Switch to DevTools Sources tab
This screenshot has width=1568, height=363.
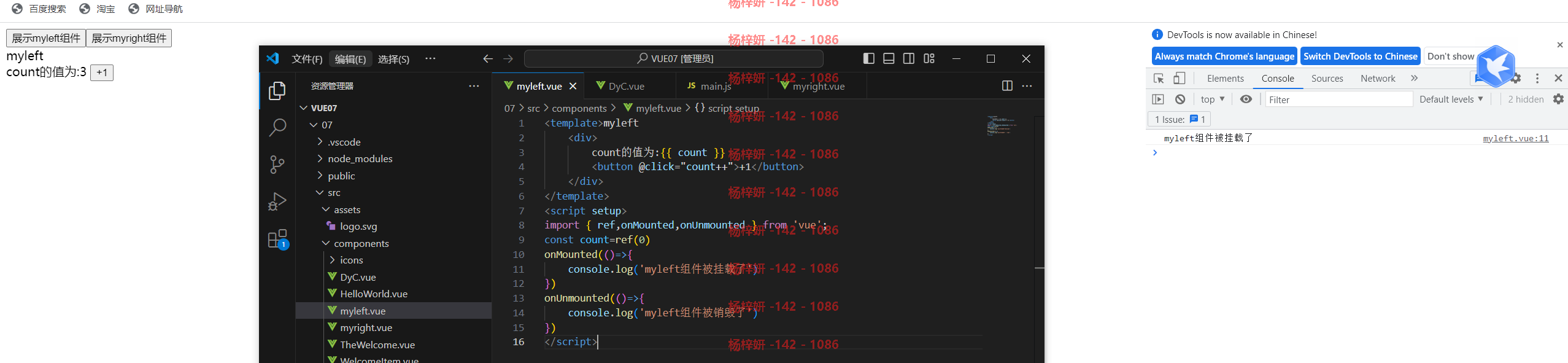click(1327, 78)
